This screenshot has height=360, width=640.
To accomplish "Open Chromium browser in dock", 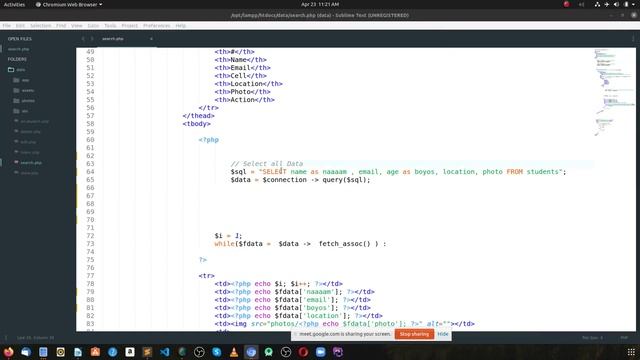I will click(x=251, y=352).
